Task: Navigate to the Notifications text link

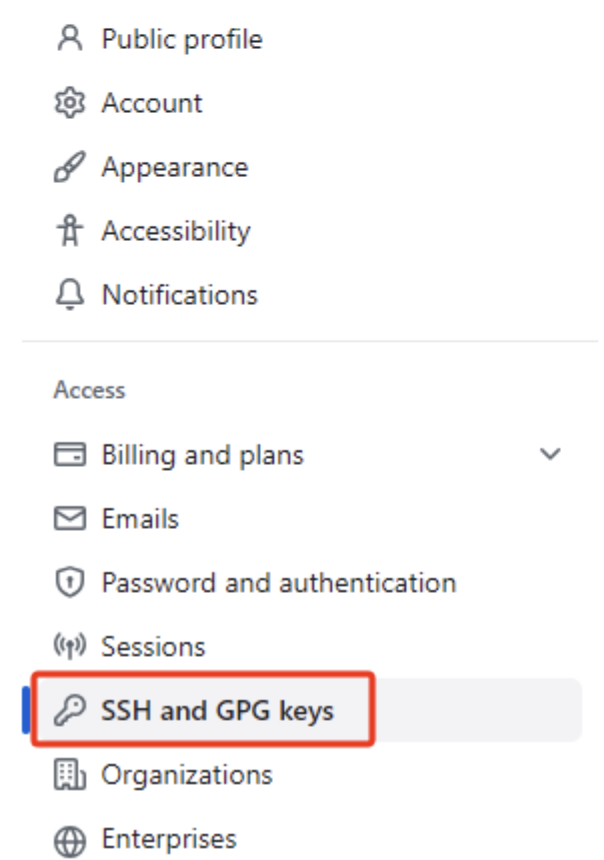Action: pyautogui.click(x=179, y=296)
